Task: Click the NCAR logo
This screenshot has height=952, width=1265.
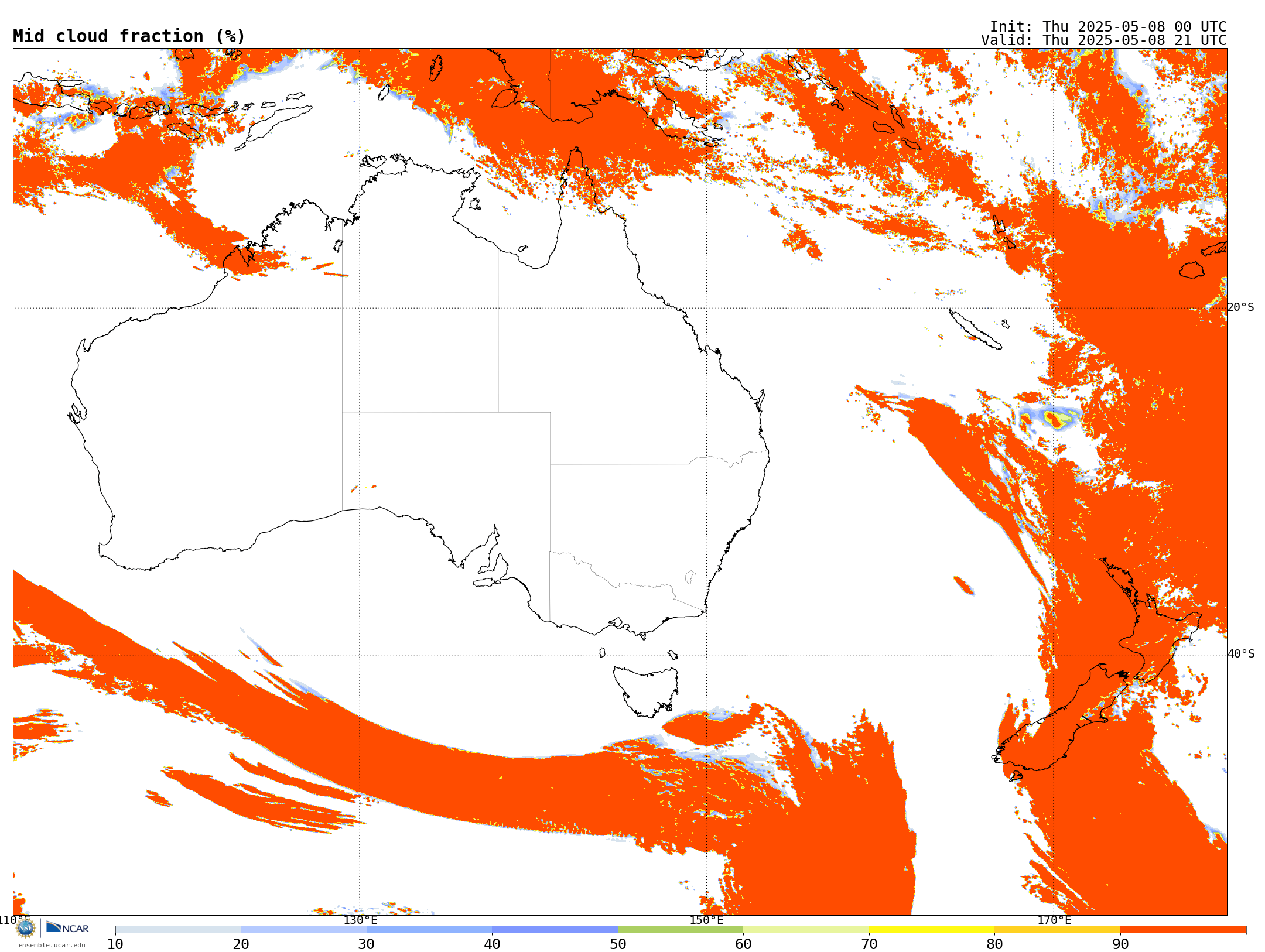Action: (x=67, y=927)
